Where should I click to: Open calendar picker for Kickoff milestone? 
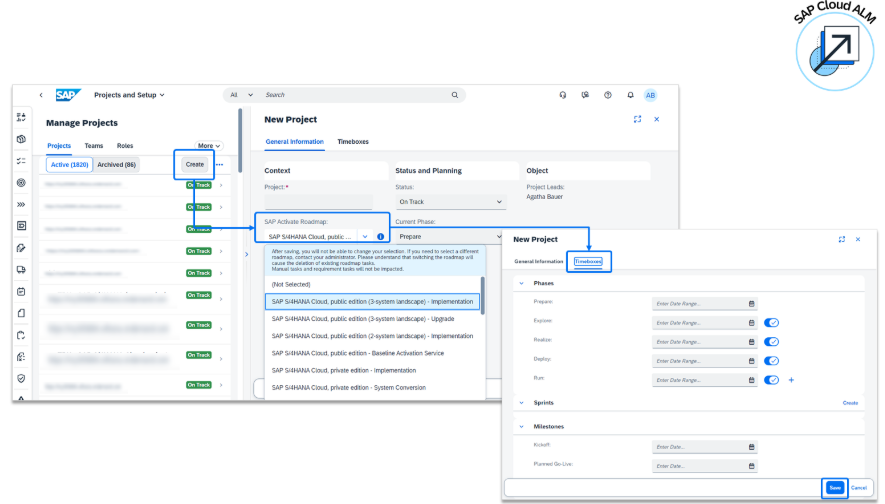click(751, 447)
